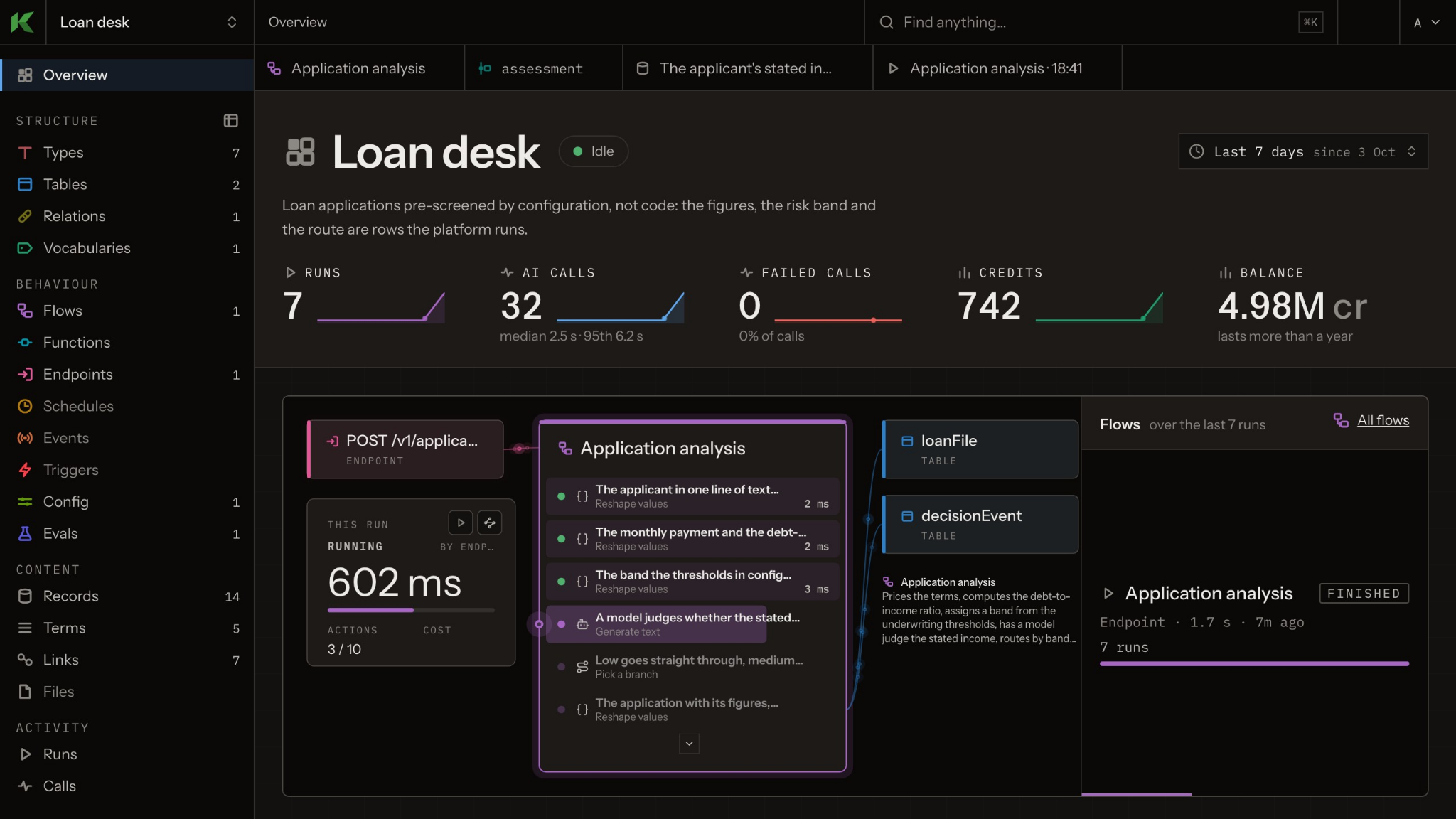The image size is (1456, 819).
Task: Open Config in the sidebar
Action: click(x=127, y=502)
